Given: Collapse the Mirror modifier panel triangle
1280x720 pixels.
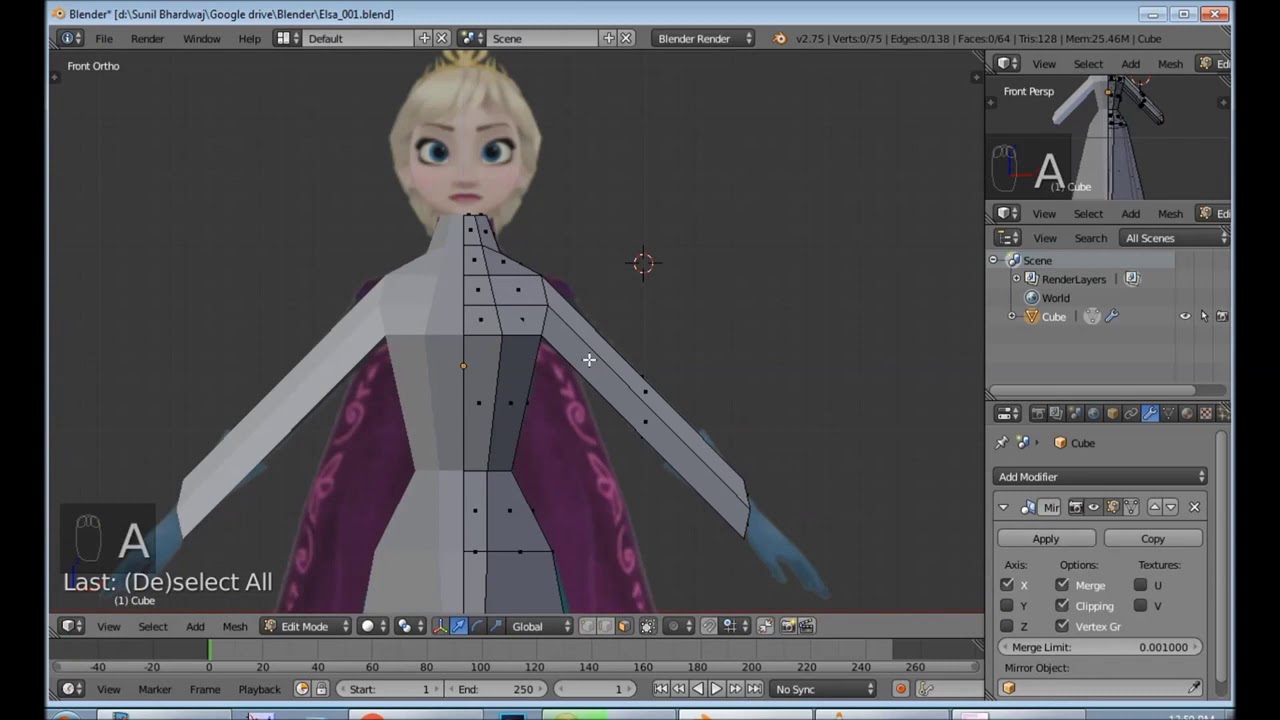Looking at the screenshot, I should point(1004,507).
